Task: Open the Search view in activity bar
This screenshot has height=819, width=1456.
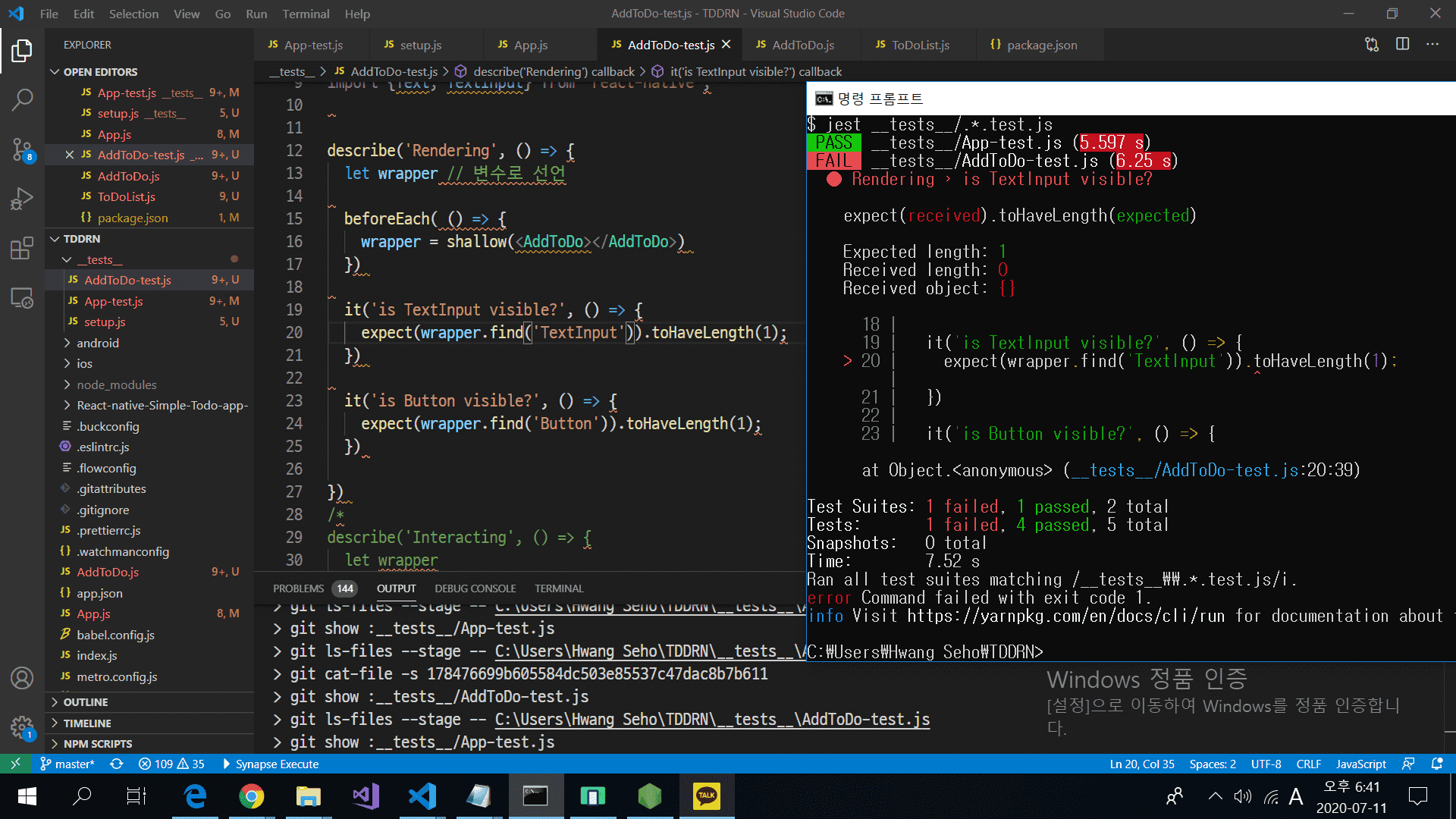Action: (22, 99)
